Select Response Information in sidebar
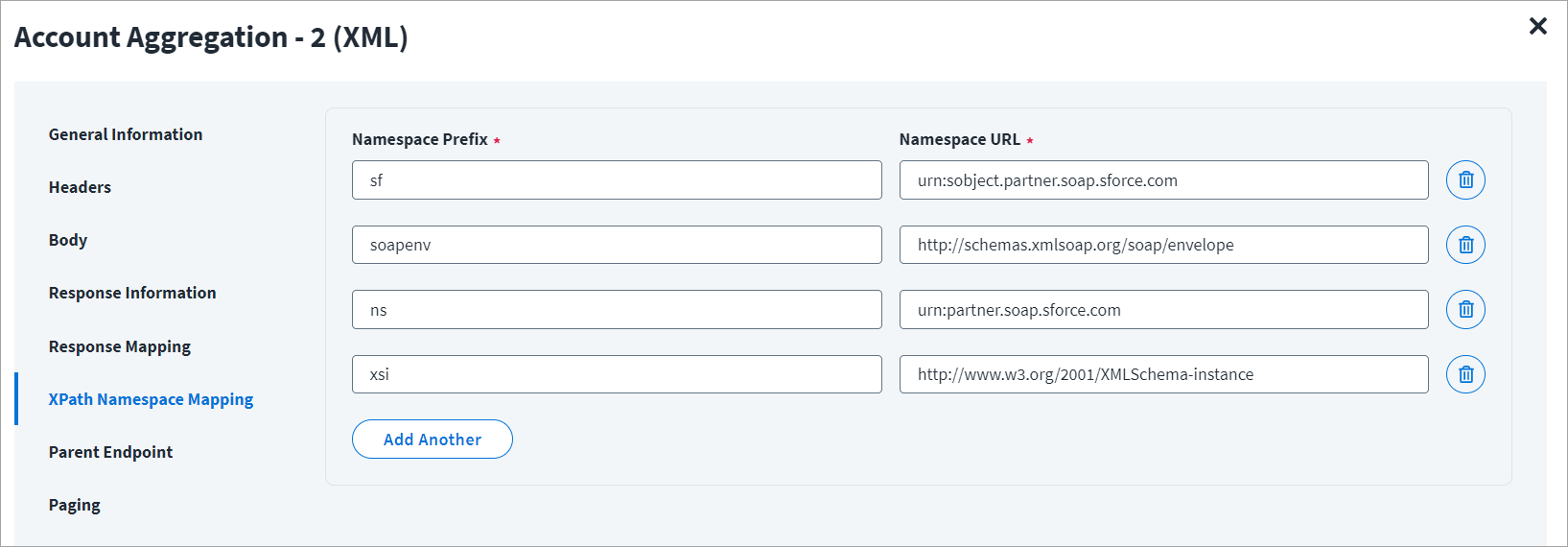 (132, 293)
